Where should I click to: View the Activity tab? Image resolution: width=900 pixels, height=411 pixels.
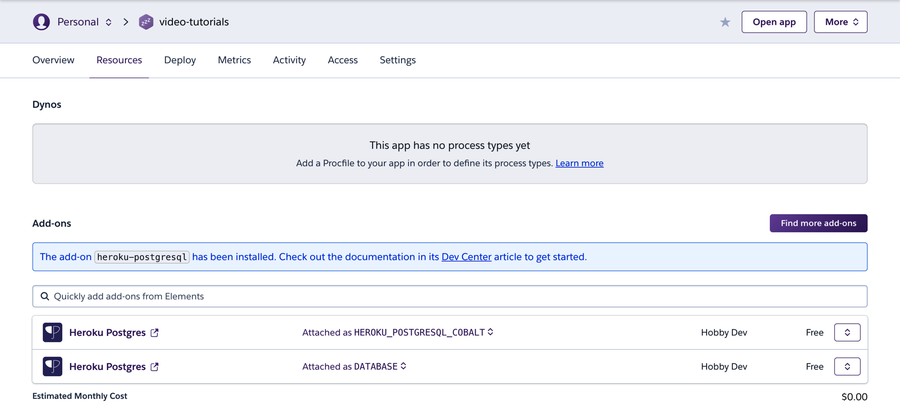(x=289, y=60)
